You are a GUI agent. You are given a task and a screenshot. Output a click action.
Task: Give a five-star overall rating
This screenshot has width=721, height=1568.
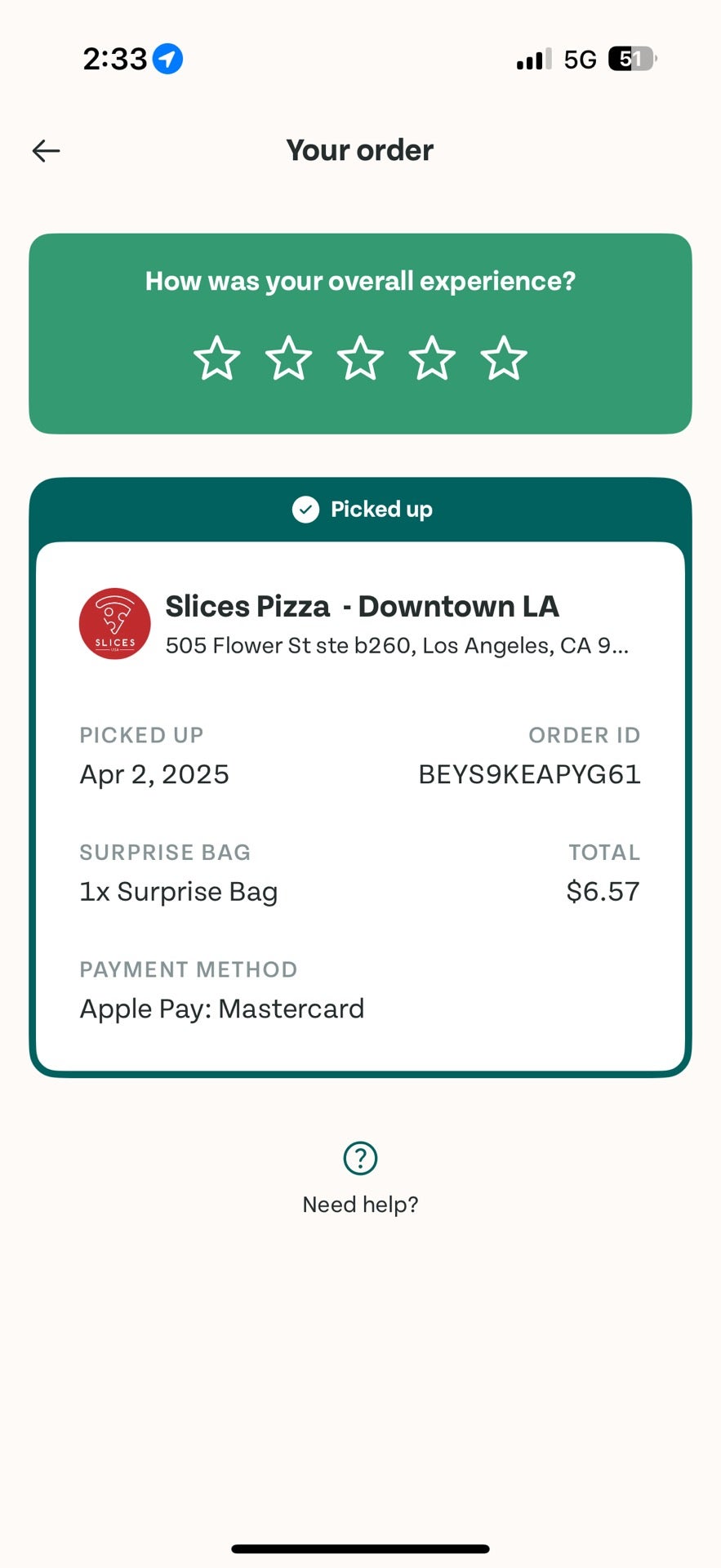tap(504, 359)
